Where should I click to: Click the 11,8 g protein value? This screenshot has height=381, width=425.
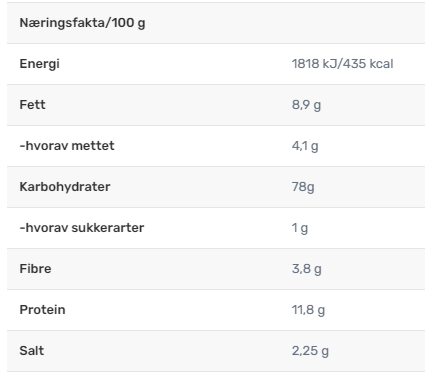tap(308, 310)
